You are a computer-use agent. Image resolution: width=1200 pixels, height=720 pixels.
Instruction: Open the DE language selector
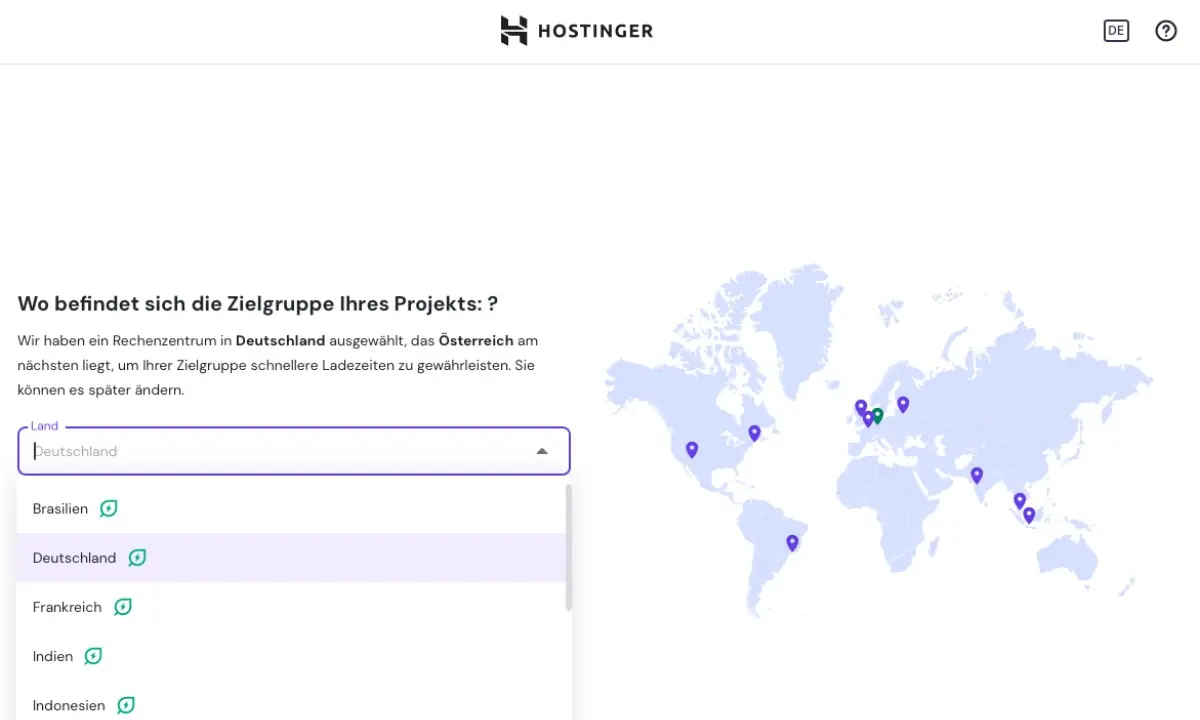click(1116, 31)
